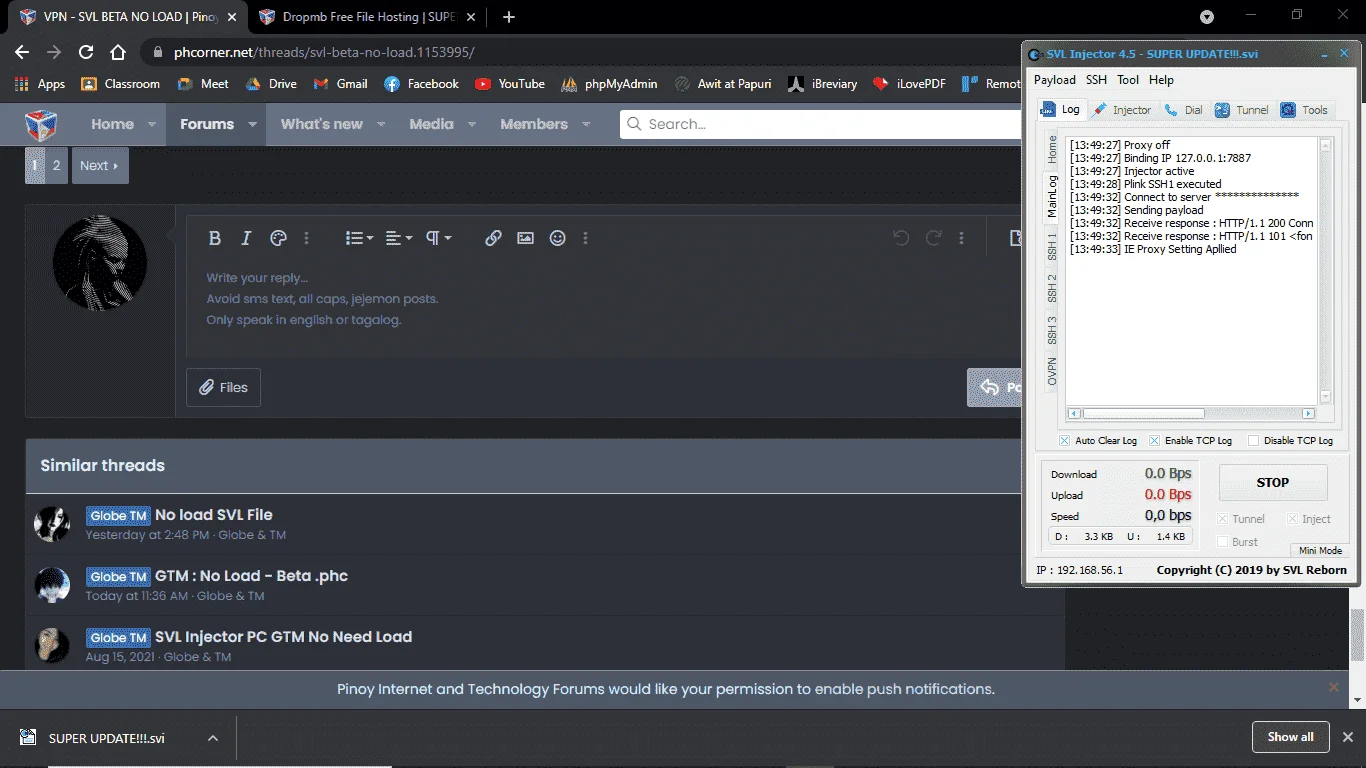This screenshot has width=1366, height=768.
Task: Open the phpMyAdmin bookmark
Action: [609, 84]
